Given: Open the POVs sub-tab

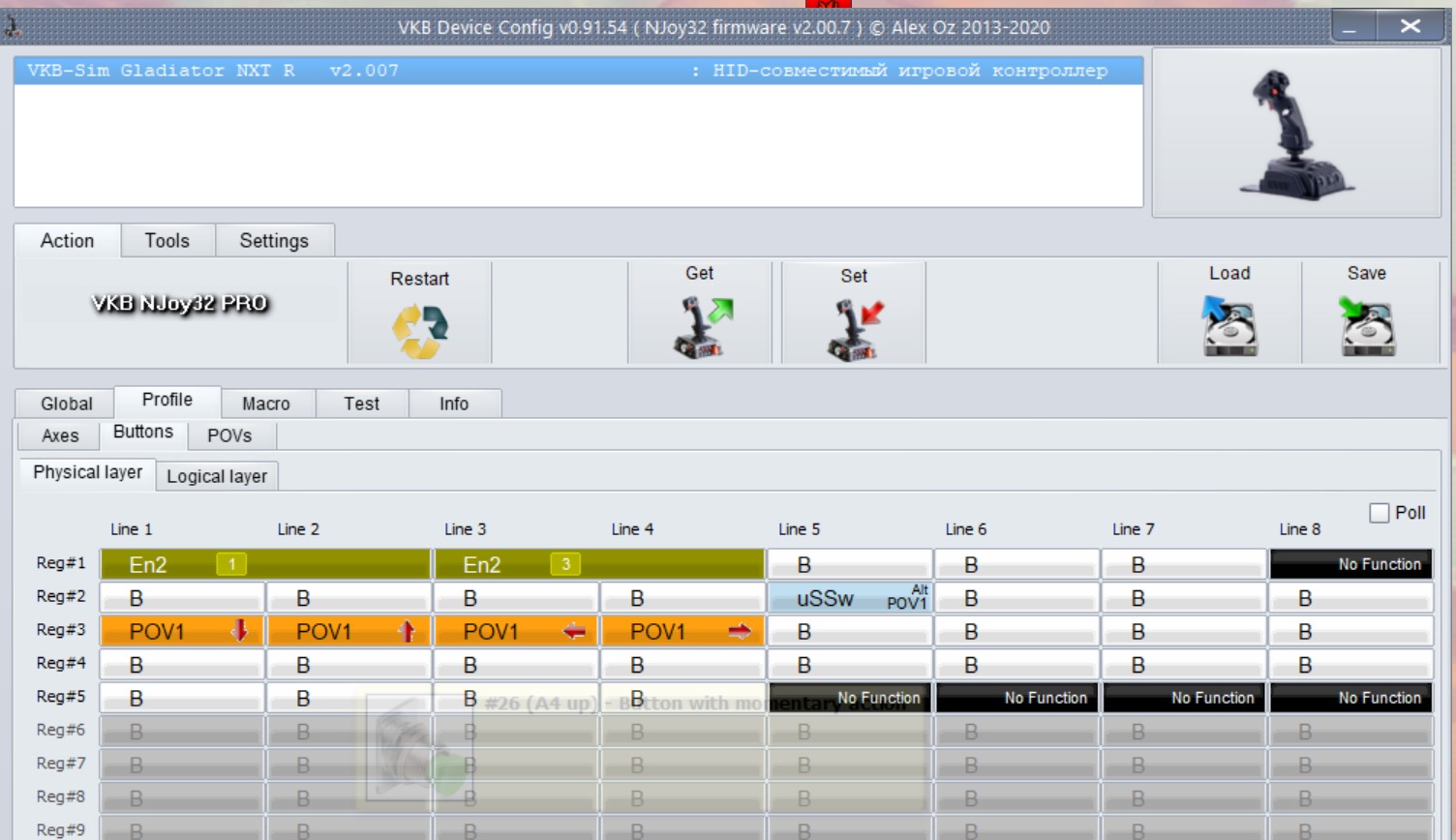Looking at the screenshot, I should click(229, 435).
